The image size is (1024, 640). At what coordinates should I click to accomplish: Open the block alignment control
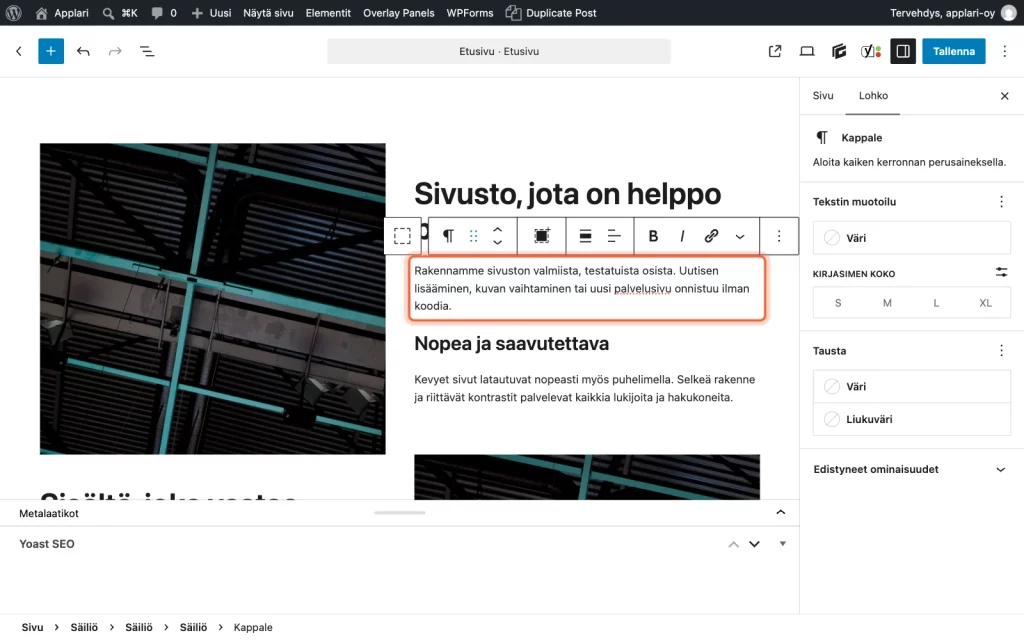[x=585, y=236]
